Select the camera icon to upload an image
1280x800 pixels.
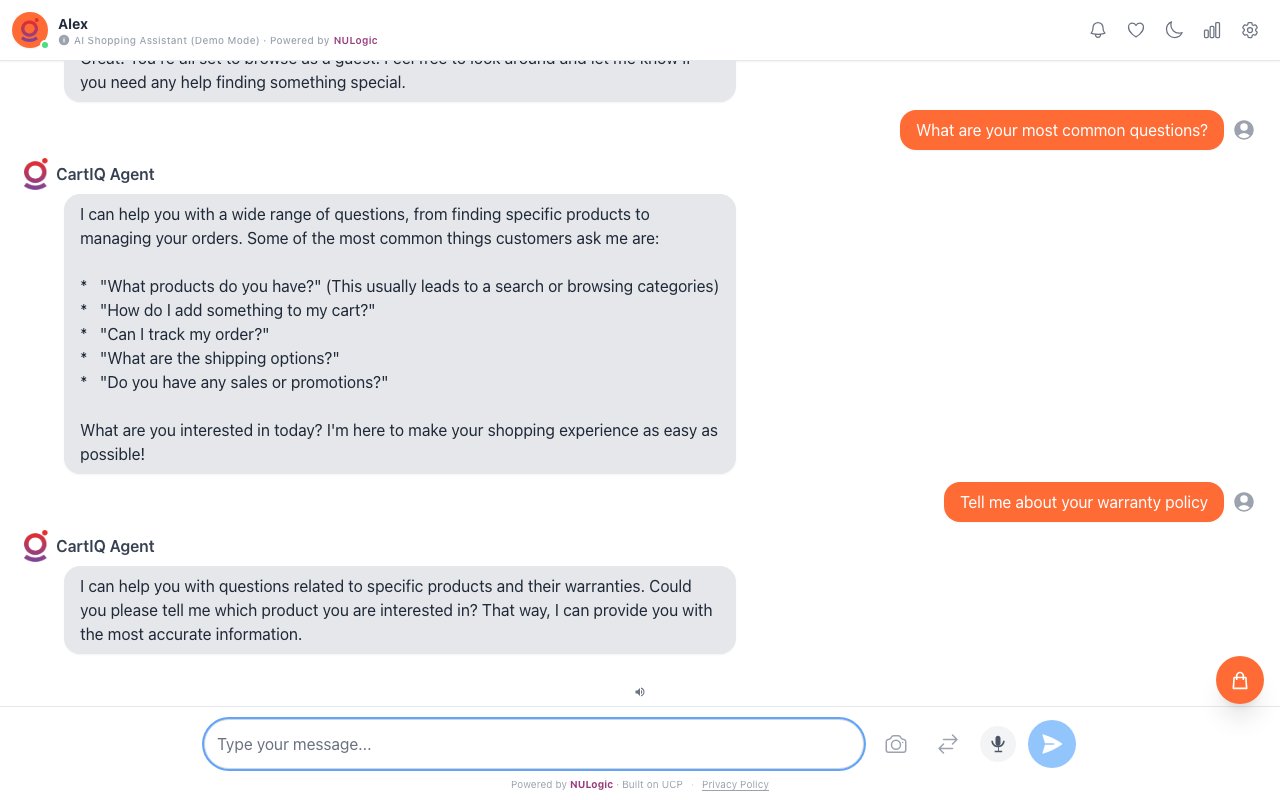pos(896,744)
